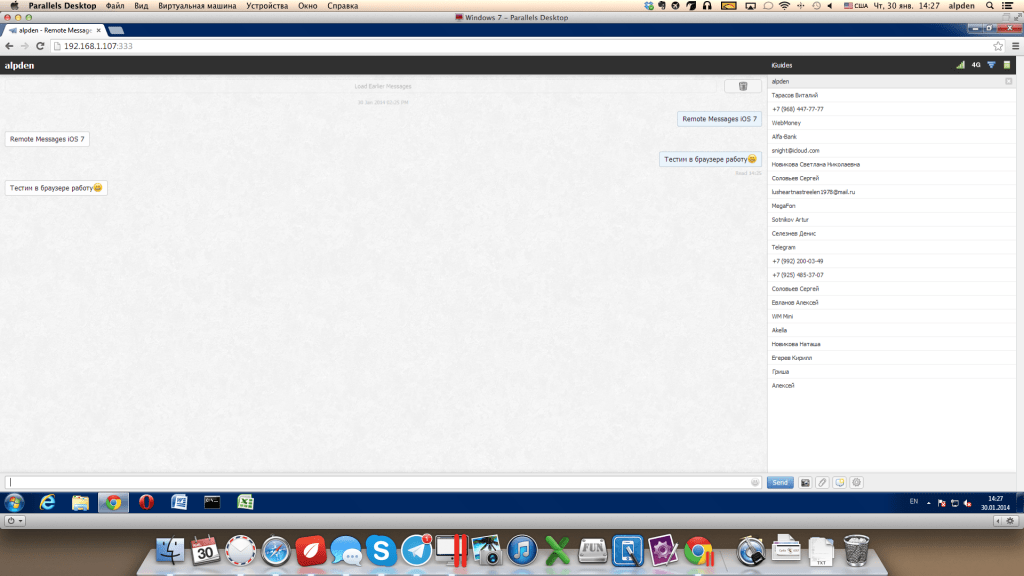Open the Telegram contact in the list
The width and height of the screenshot is (1024, 576).
pos(784,247)
